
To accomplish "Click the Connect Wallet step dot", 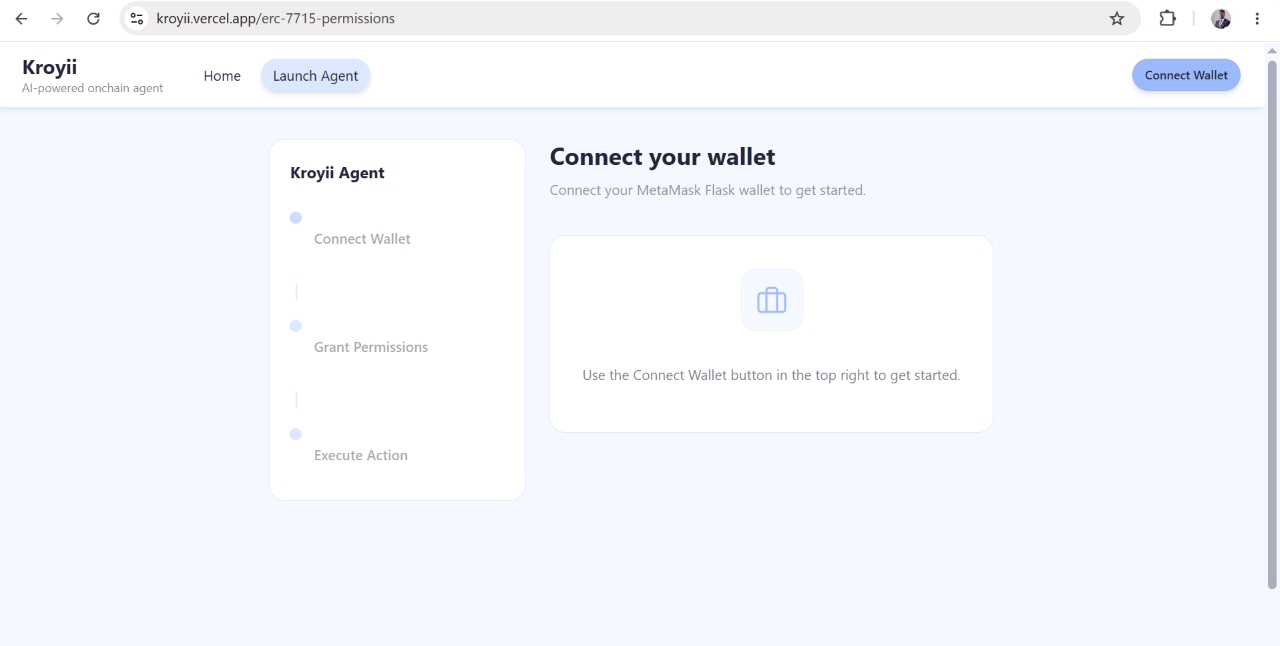I will (x=296, y=218).
